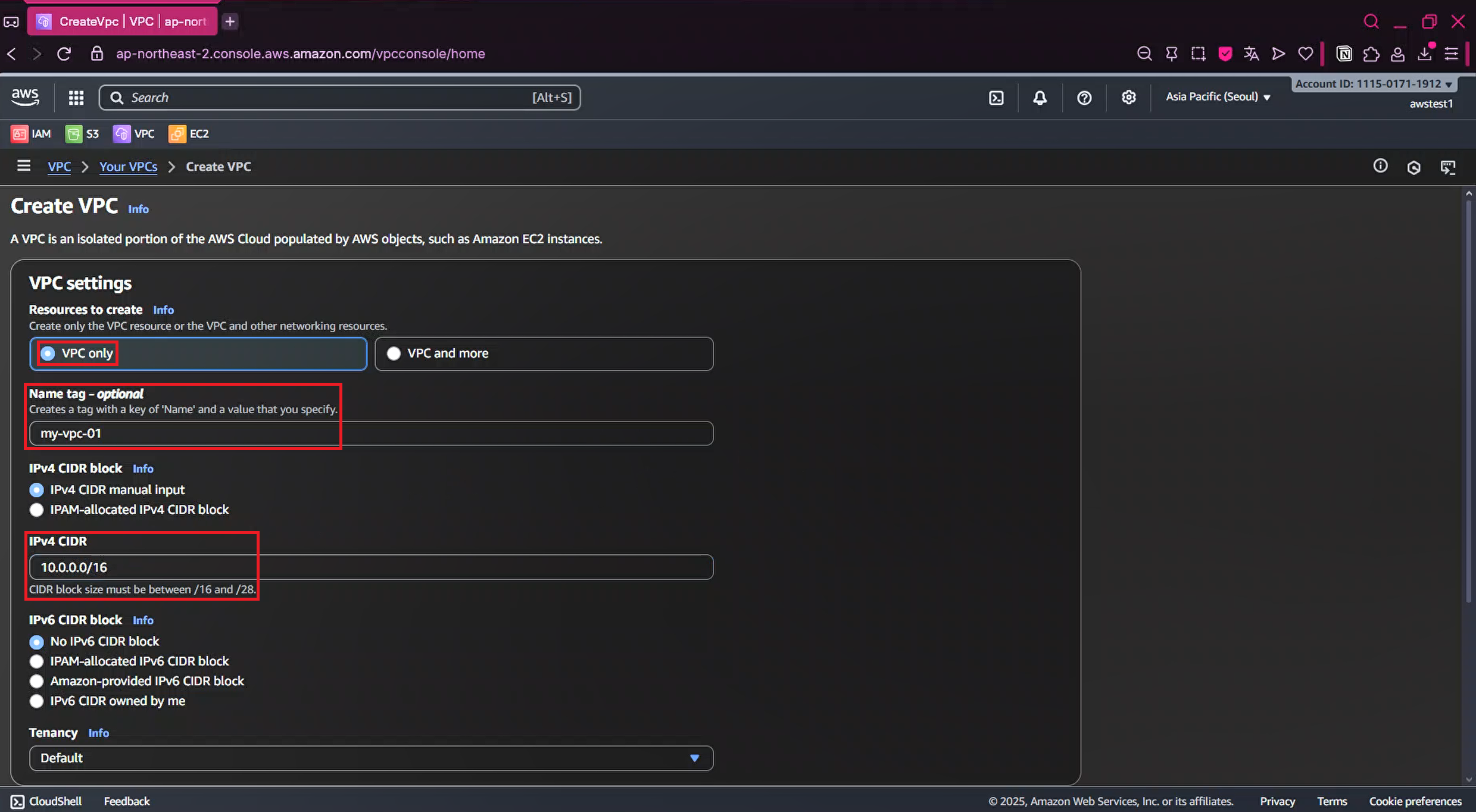Choose IPAM-allocated IPv4 CIDR block
Screen dimensions: 1476x812
pos(36,510)
